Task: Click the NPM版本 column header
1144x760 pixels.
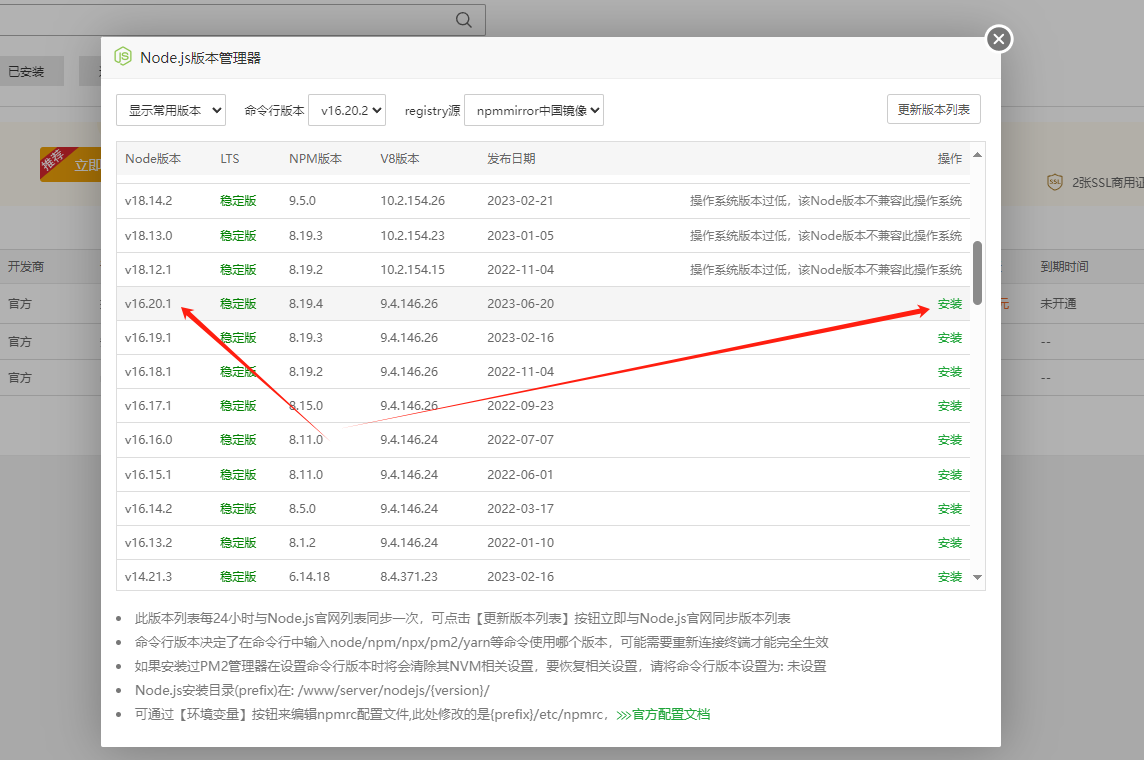Action: tap(315, 158)
